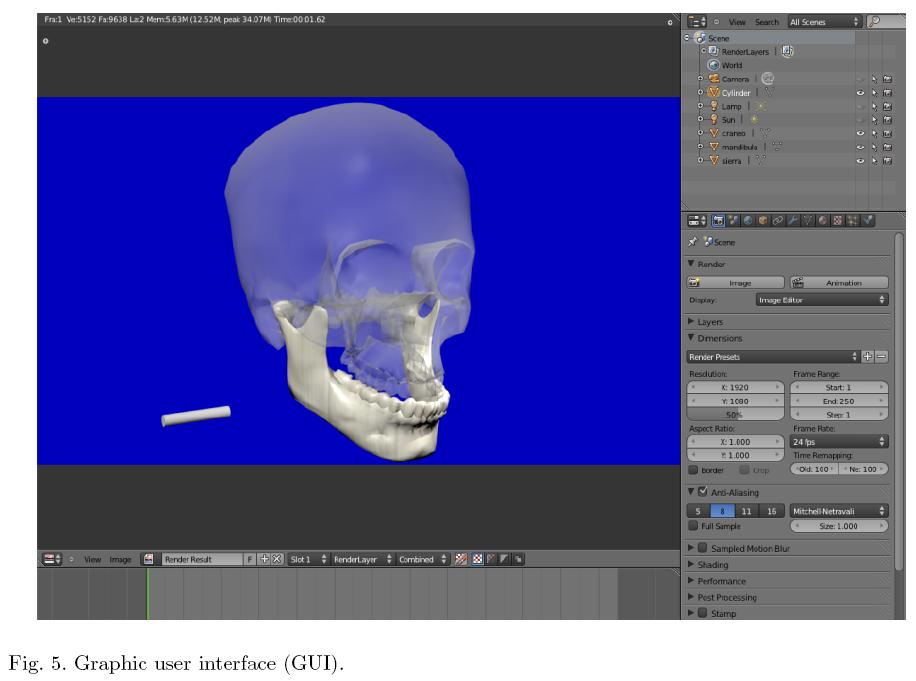Viewport: 916px width, 681px height.
Task: Click the craneo mesh object icon
Action: pyautogui.click(x=713, y=133)
